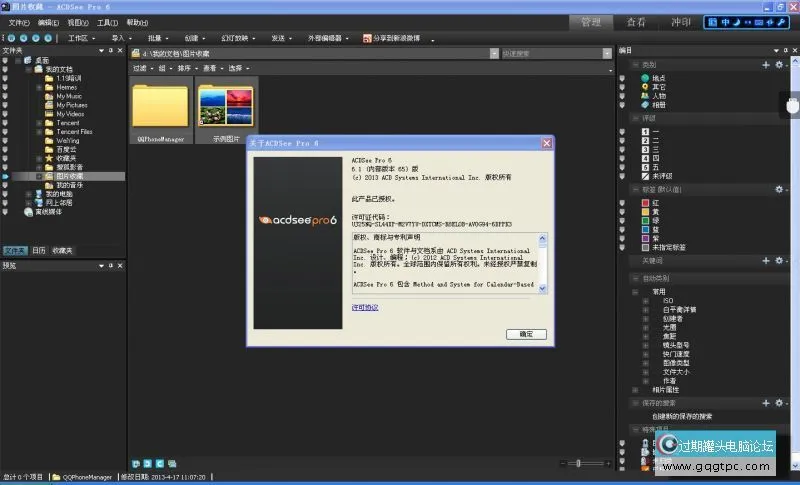Screen dimensions: 800x485
Task: Select the 我的电脑 item in tree
Action: pos(59,194)
